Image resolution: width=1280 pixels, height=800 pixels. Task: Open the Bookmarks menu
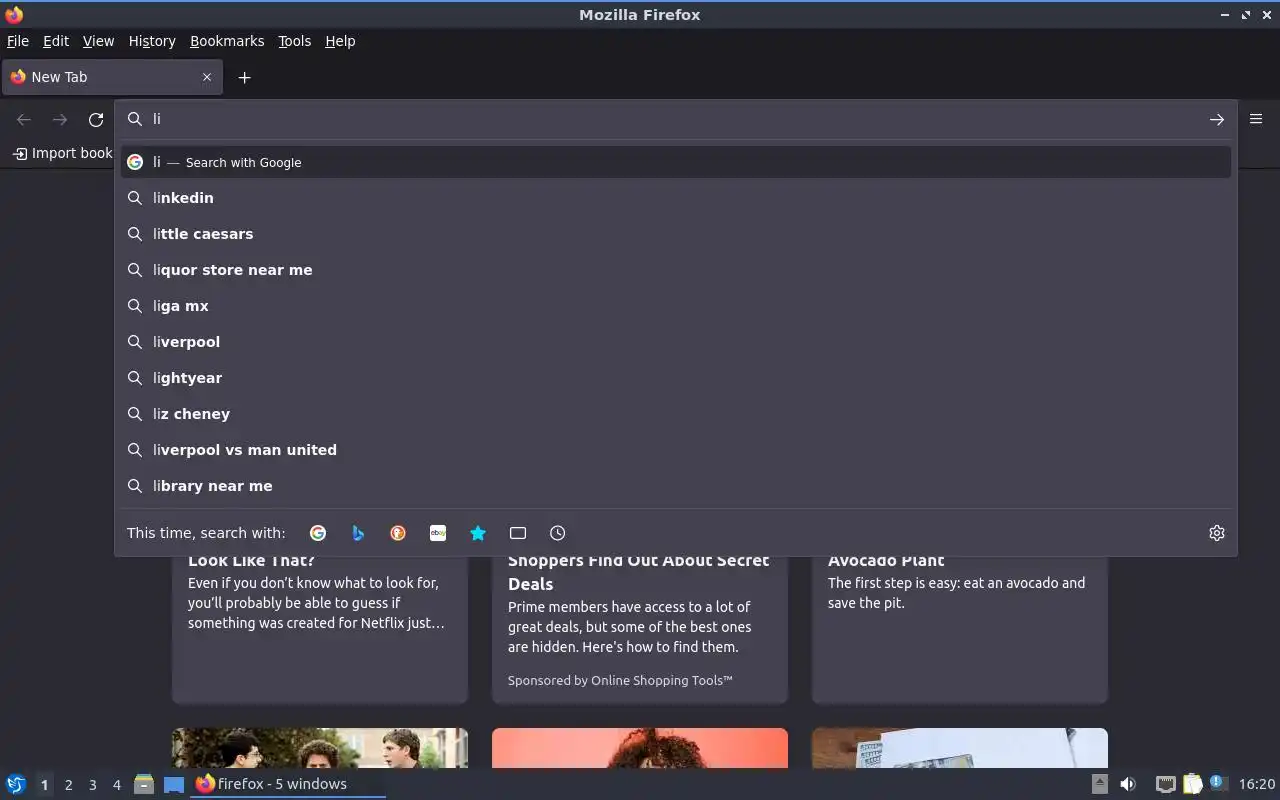(x=227, y=41)
